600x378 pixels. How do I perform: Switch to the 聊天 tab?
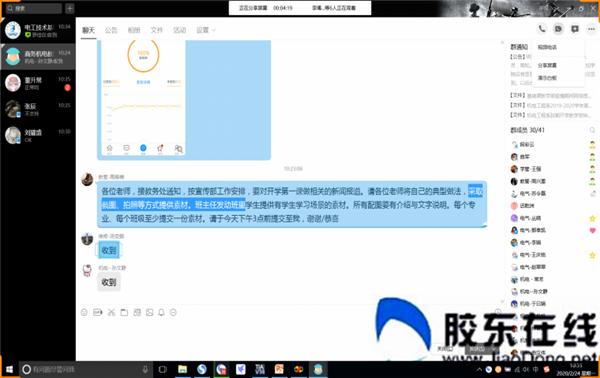tap(88, 30)
